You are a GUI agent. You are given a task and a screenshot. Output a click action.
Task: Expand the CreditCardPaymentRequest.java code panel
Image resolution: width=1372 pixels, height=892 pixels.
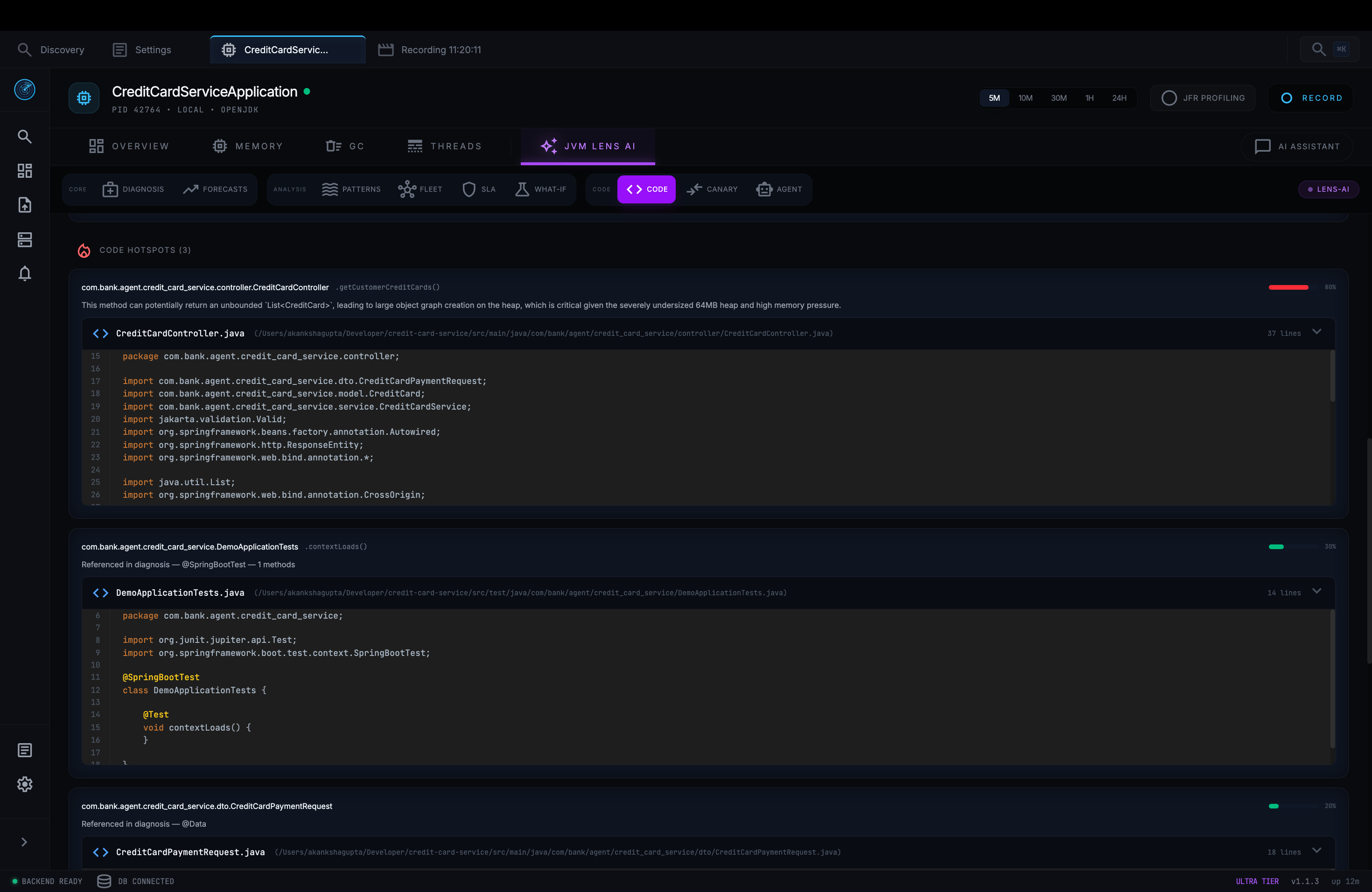tap(1317, 852)
